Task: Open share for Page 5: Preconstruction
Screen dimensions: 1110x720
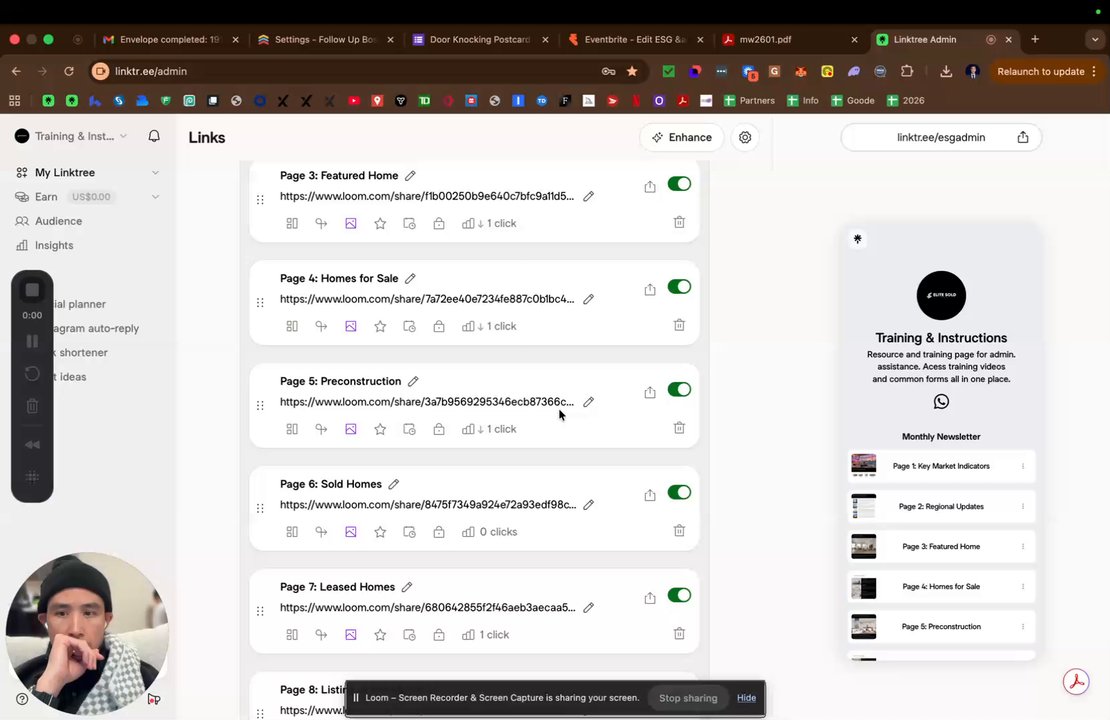Action: pos(650,392)
